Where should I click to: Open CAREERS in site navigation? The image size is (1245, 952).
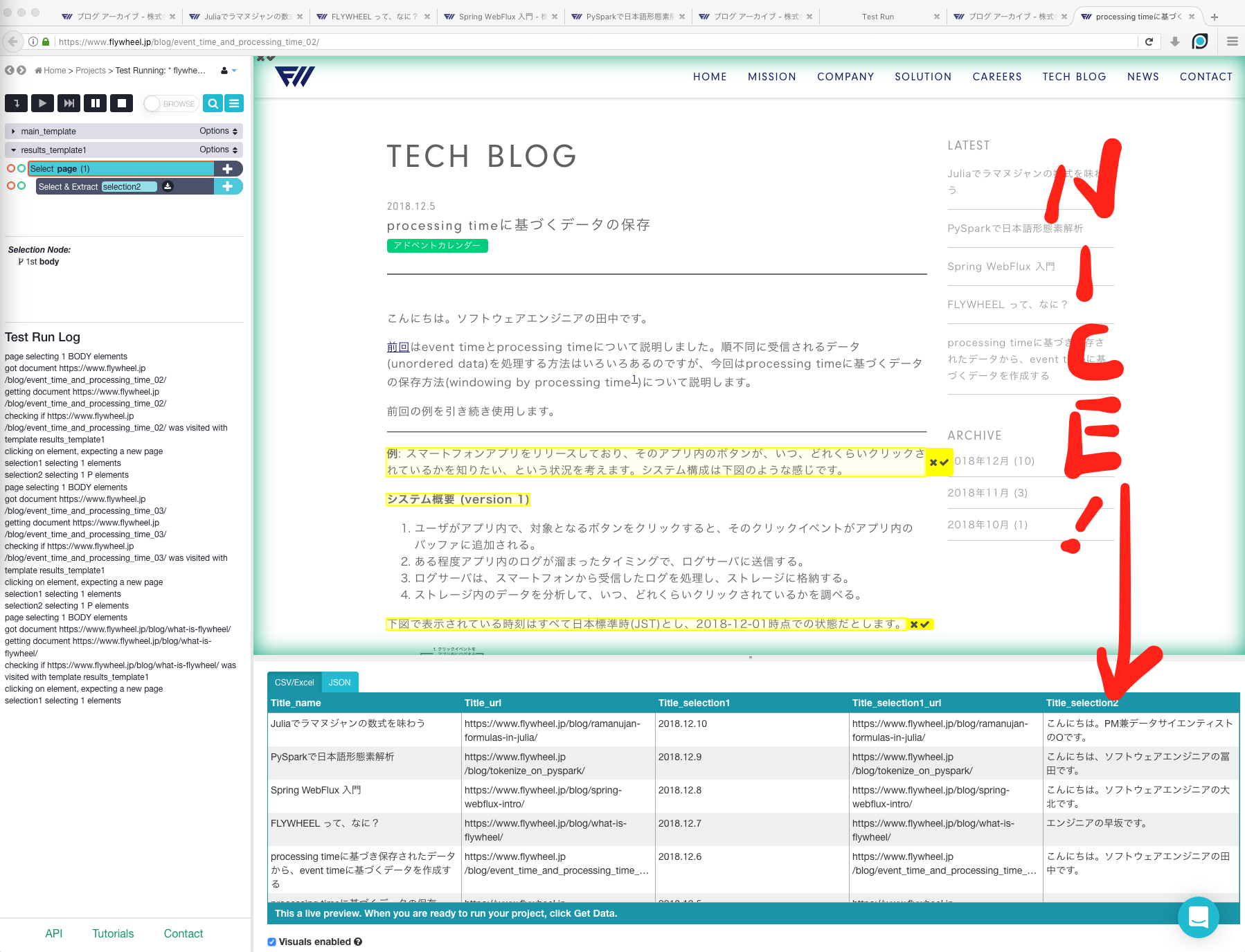click(997, 77)
